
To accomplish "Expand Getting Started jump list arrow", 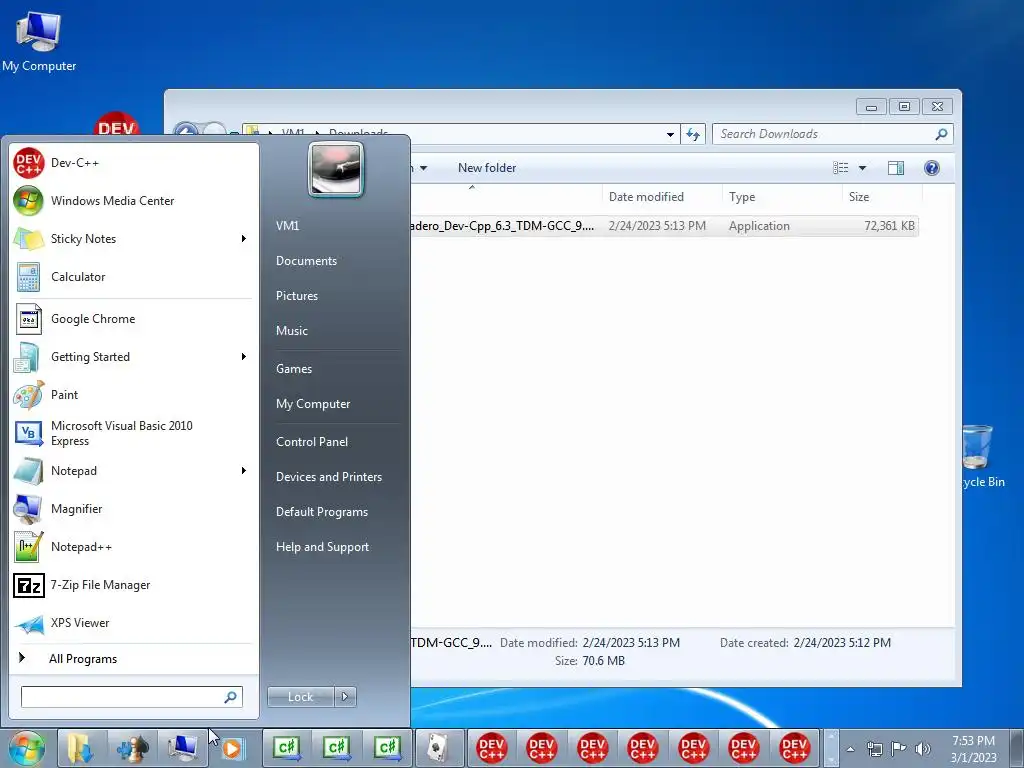I will coord(244,357).
